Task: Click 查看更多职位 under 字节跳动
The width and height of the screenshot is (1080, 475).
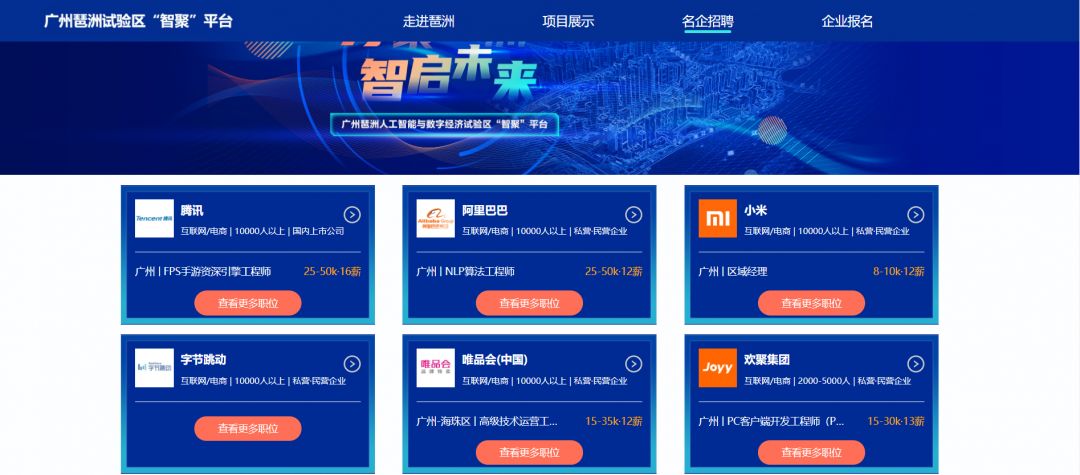Action: (x=248, y=428)
